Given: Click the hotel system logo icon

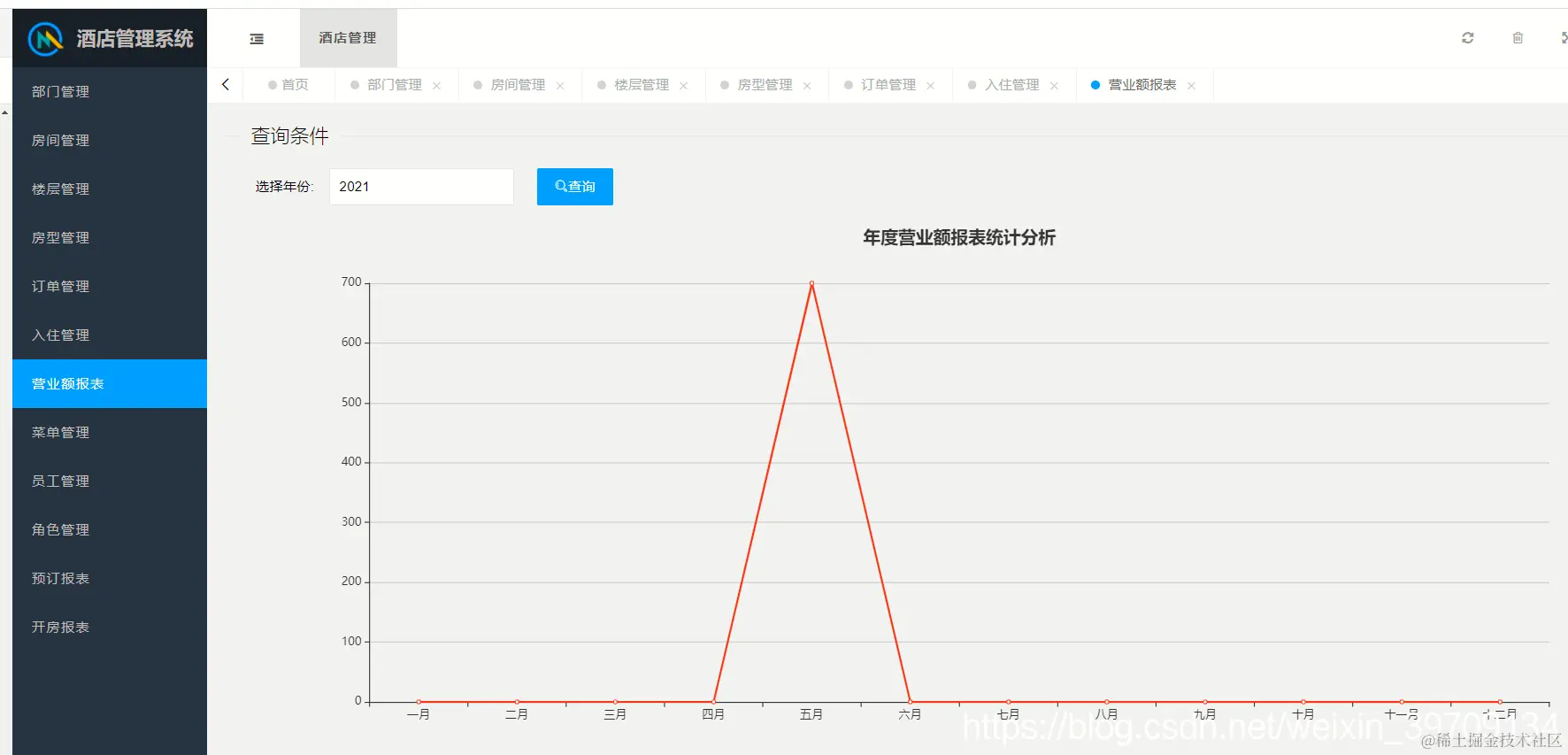Looking at the screenshot, I should [45, 38].
